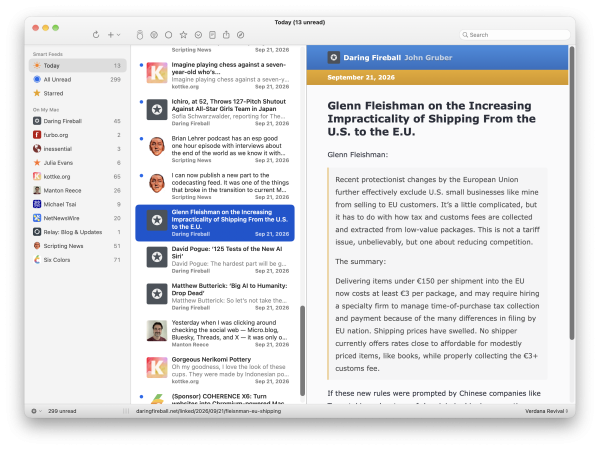
Task: Go to next unread via chevron-circle icon
Action: [198, 35]
